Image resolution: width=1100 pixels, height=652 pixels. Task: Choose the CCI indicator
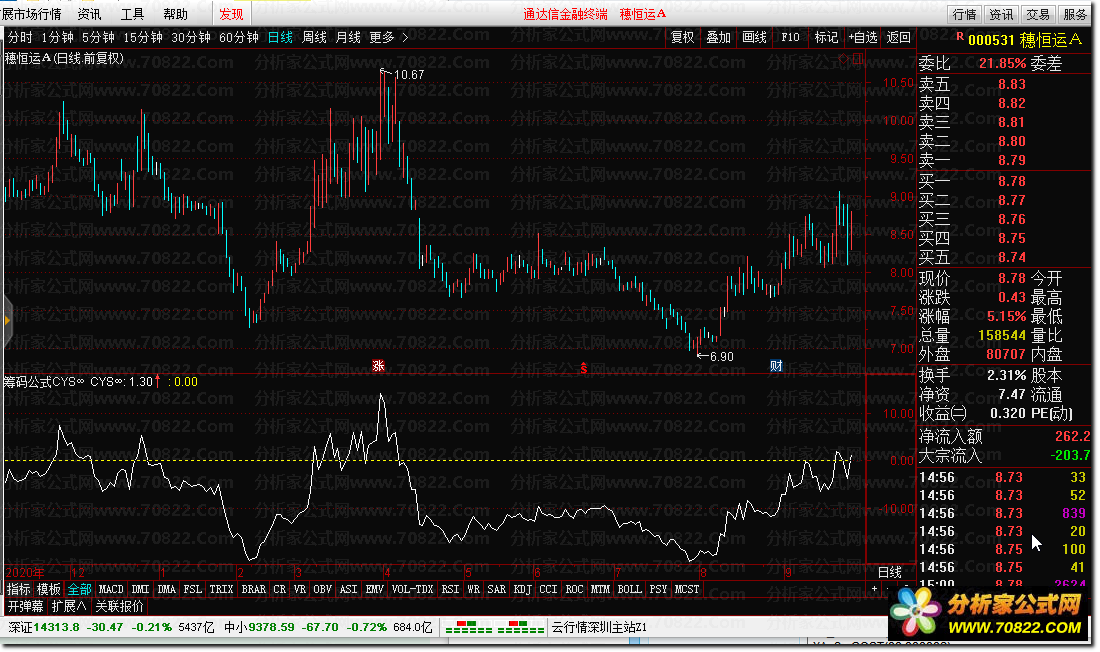[548, 589]
